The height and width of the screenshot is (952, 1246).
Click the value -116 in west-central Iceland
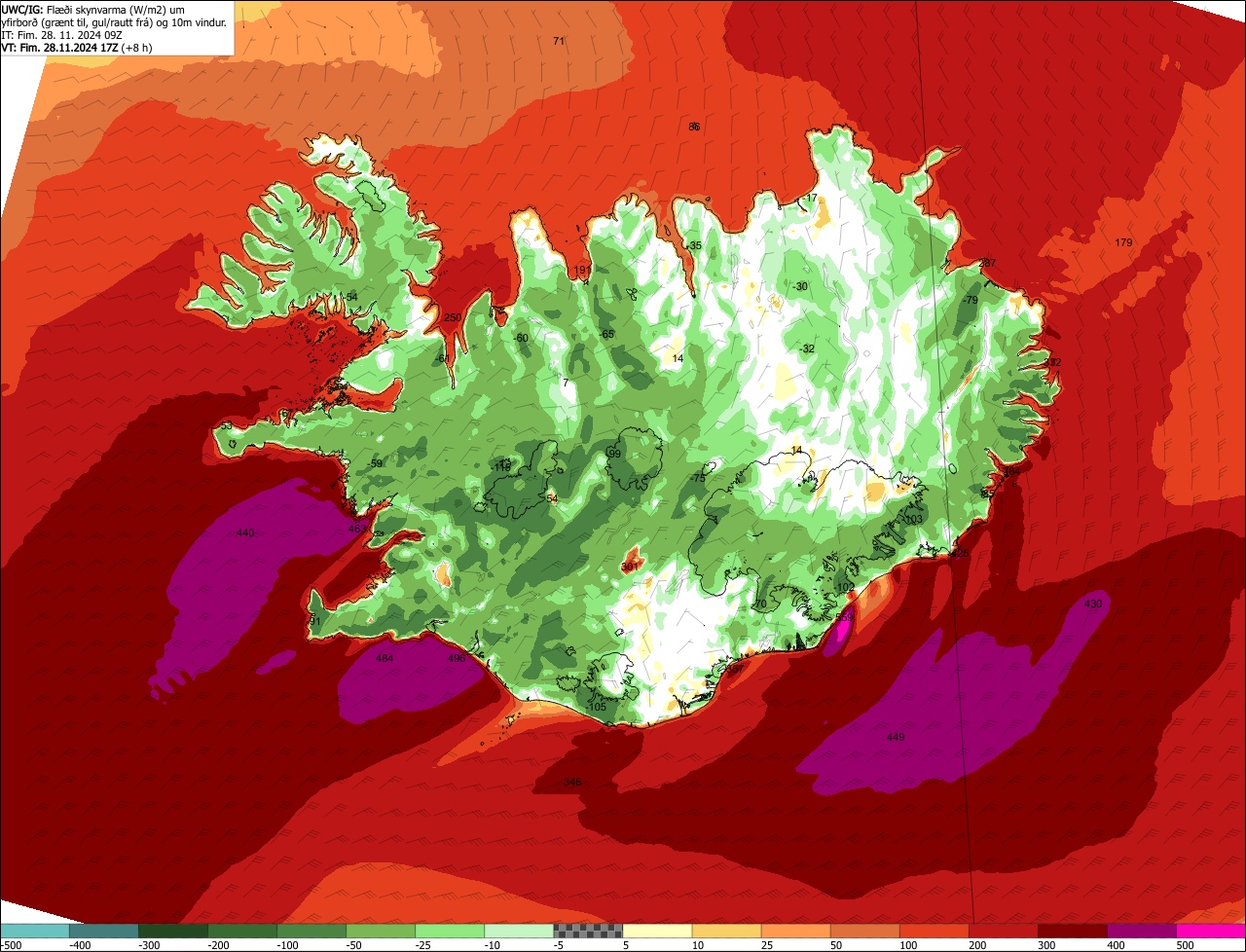tap(501, 467)
